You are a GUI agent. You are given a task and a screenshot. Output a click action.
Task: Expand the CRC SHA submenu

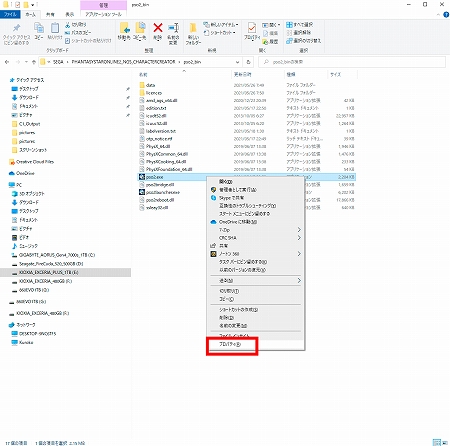[299, 238]
